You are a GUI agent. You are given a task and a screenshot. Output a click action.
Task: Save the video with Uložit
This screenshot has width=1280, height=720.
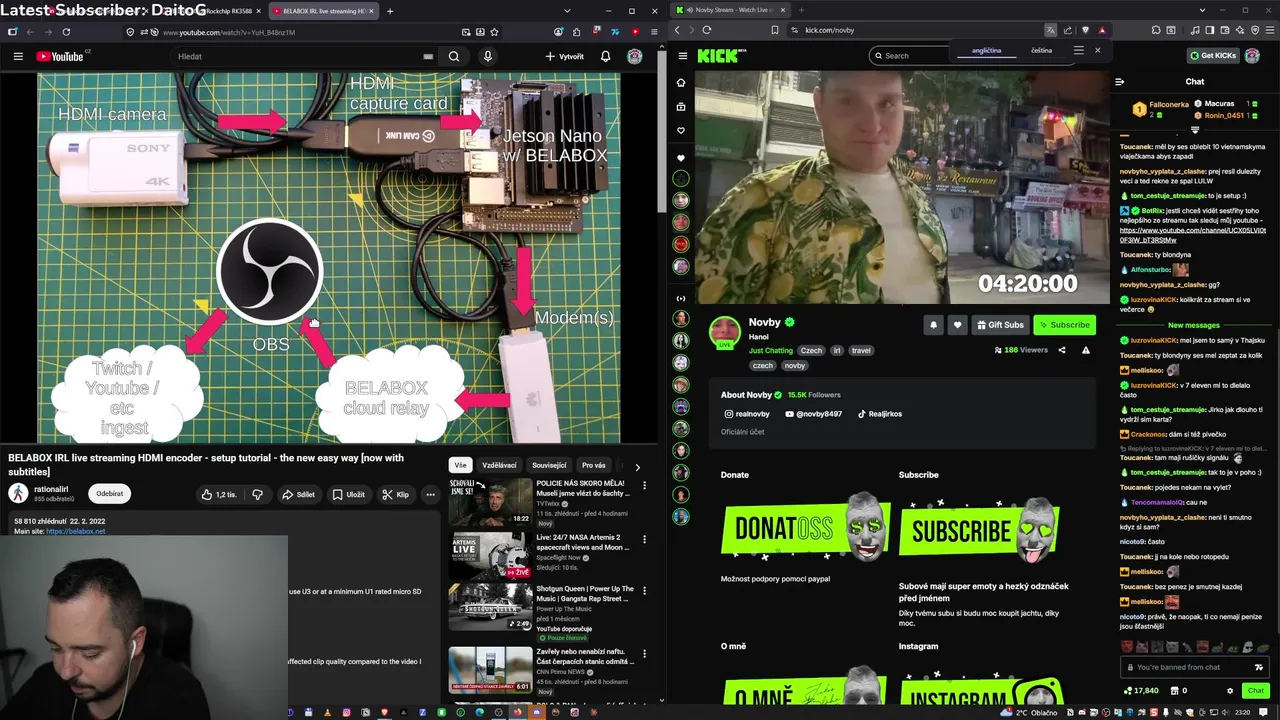349,494
